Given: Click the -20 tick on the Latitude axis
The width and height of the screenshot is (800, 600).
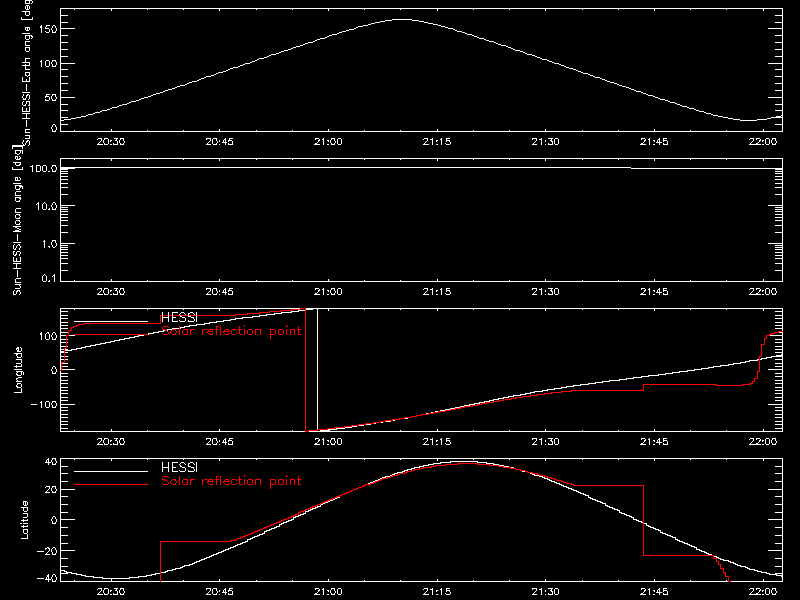Looking at the screenshot, I should 47,551.
